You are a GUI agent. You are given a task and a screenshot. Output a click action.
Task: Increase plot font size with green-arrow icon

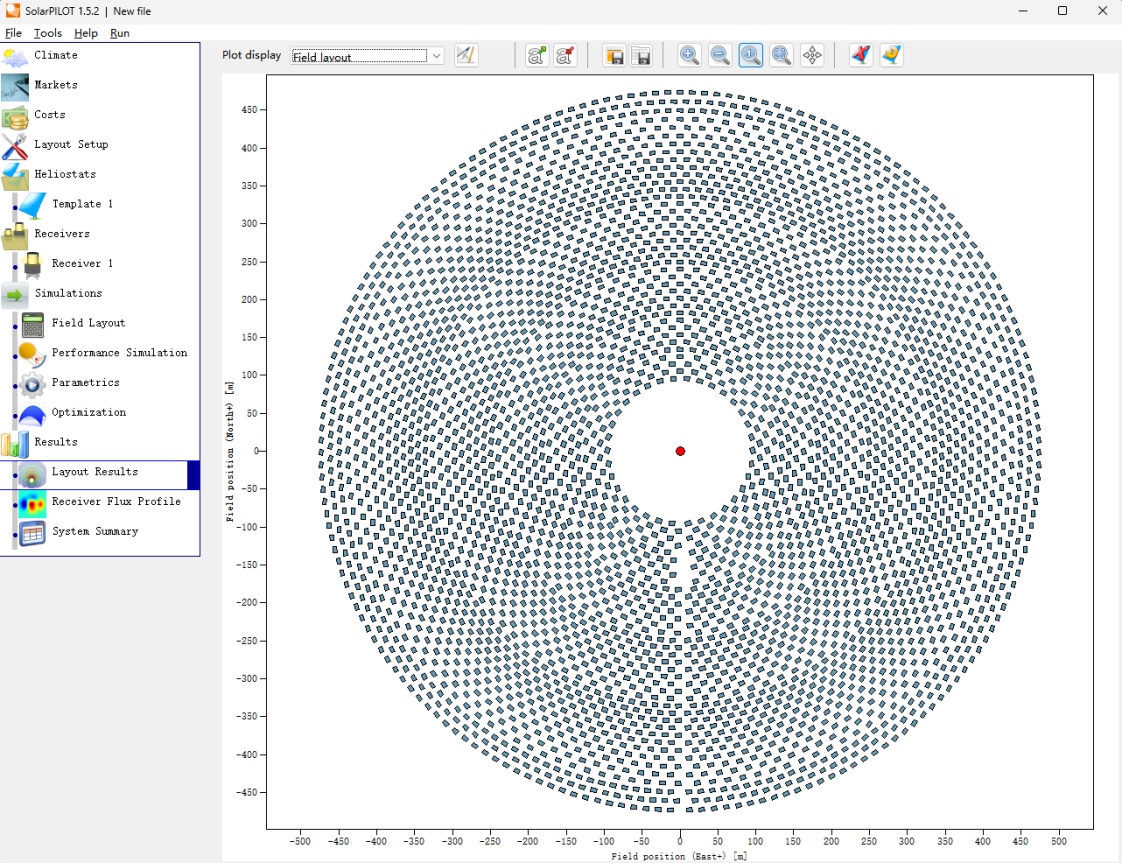click(x=536, y=56)
